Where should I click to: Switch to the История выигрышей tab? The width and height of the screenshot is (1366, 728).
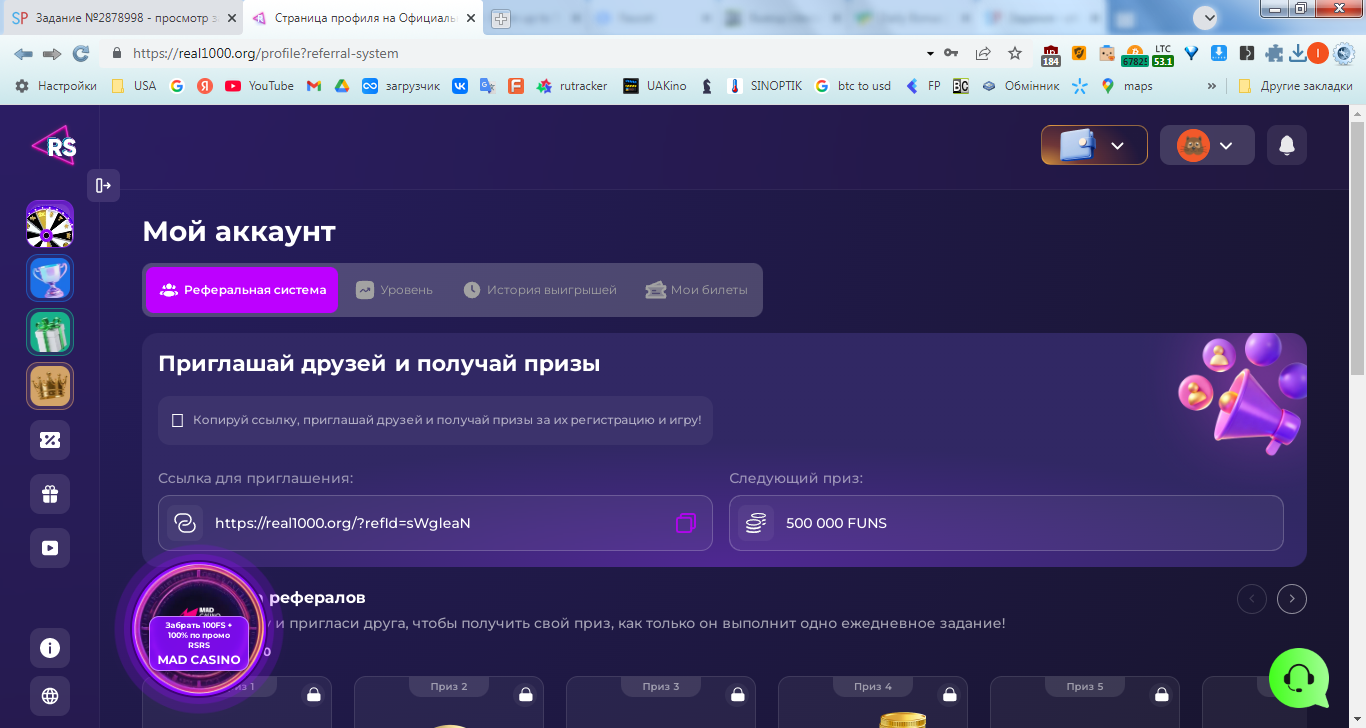540,290
